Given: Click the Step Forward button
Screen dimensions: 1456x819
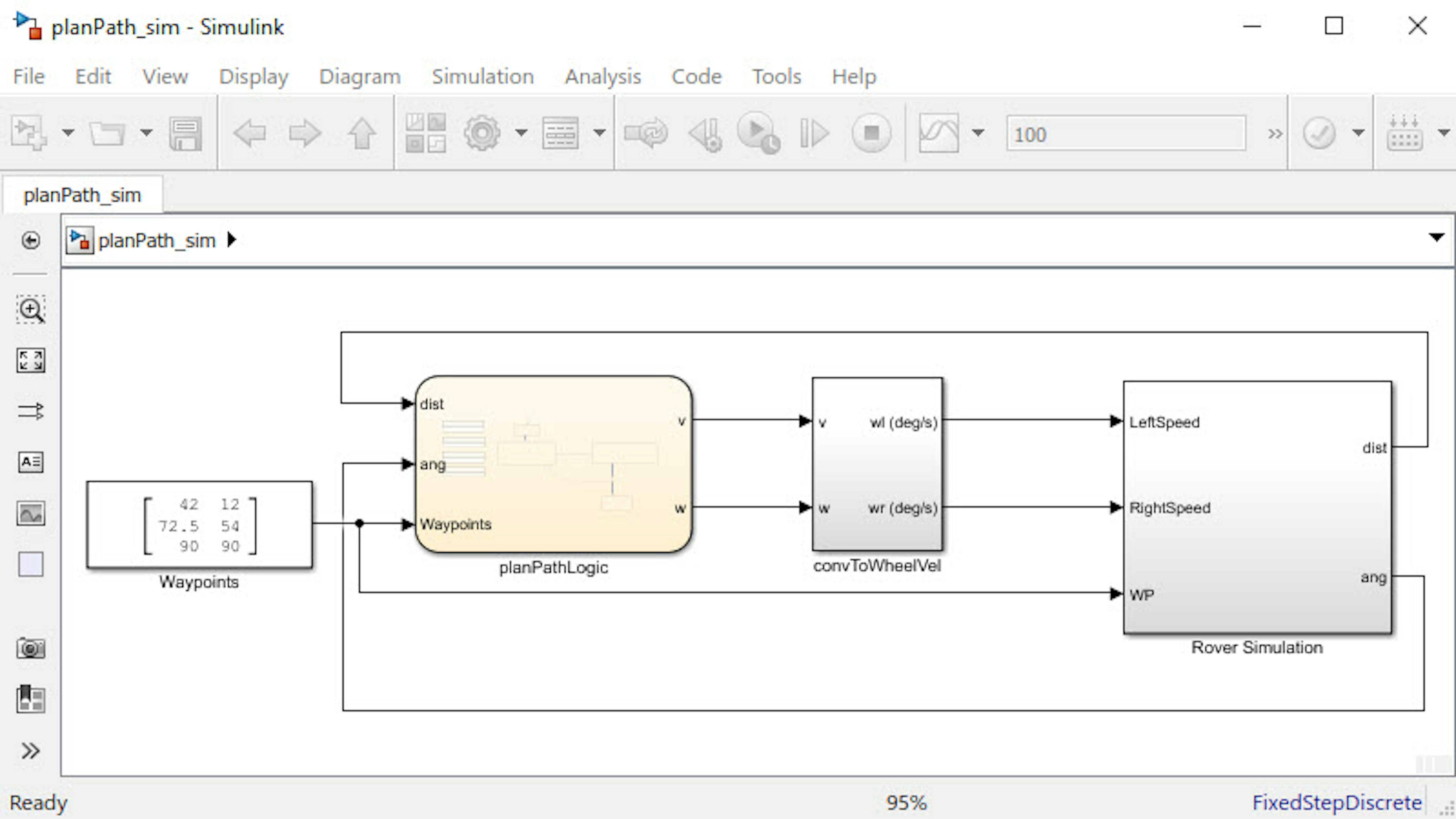Looking at the screenshot, I should click(814, 133).
